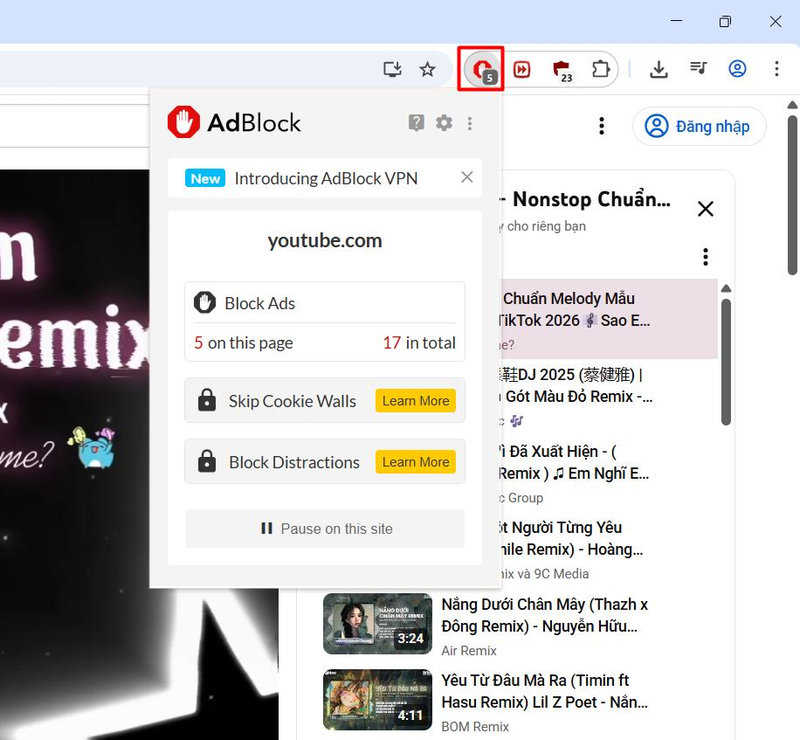
Task: Open the Chrome downloads icon
Action: click(x=659, y=69)
